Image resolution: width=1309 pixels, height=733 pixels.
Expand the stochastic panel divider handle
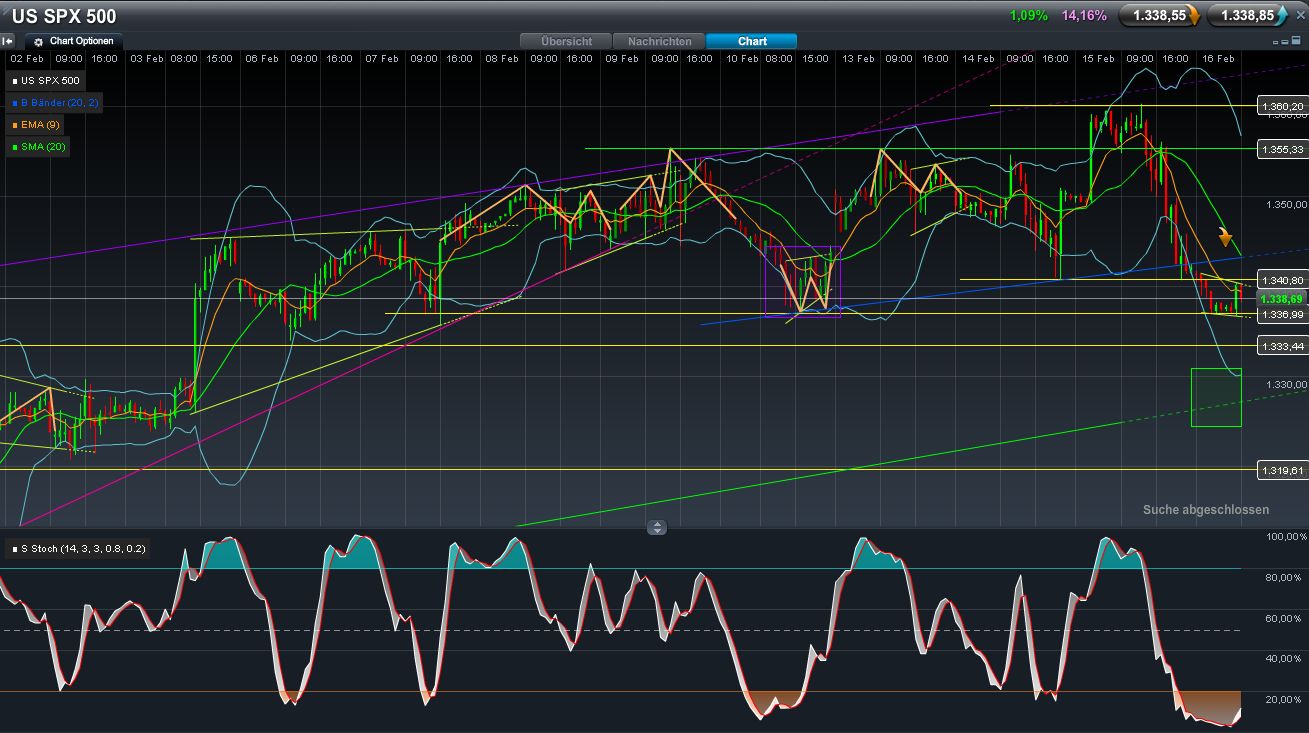point(657,527)
